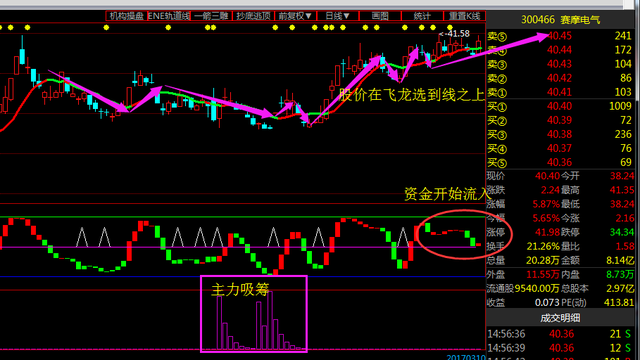Select the 卖① ask level icon
Screen dimensions: 640x360
(497, 93)
